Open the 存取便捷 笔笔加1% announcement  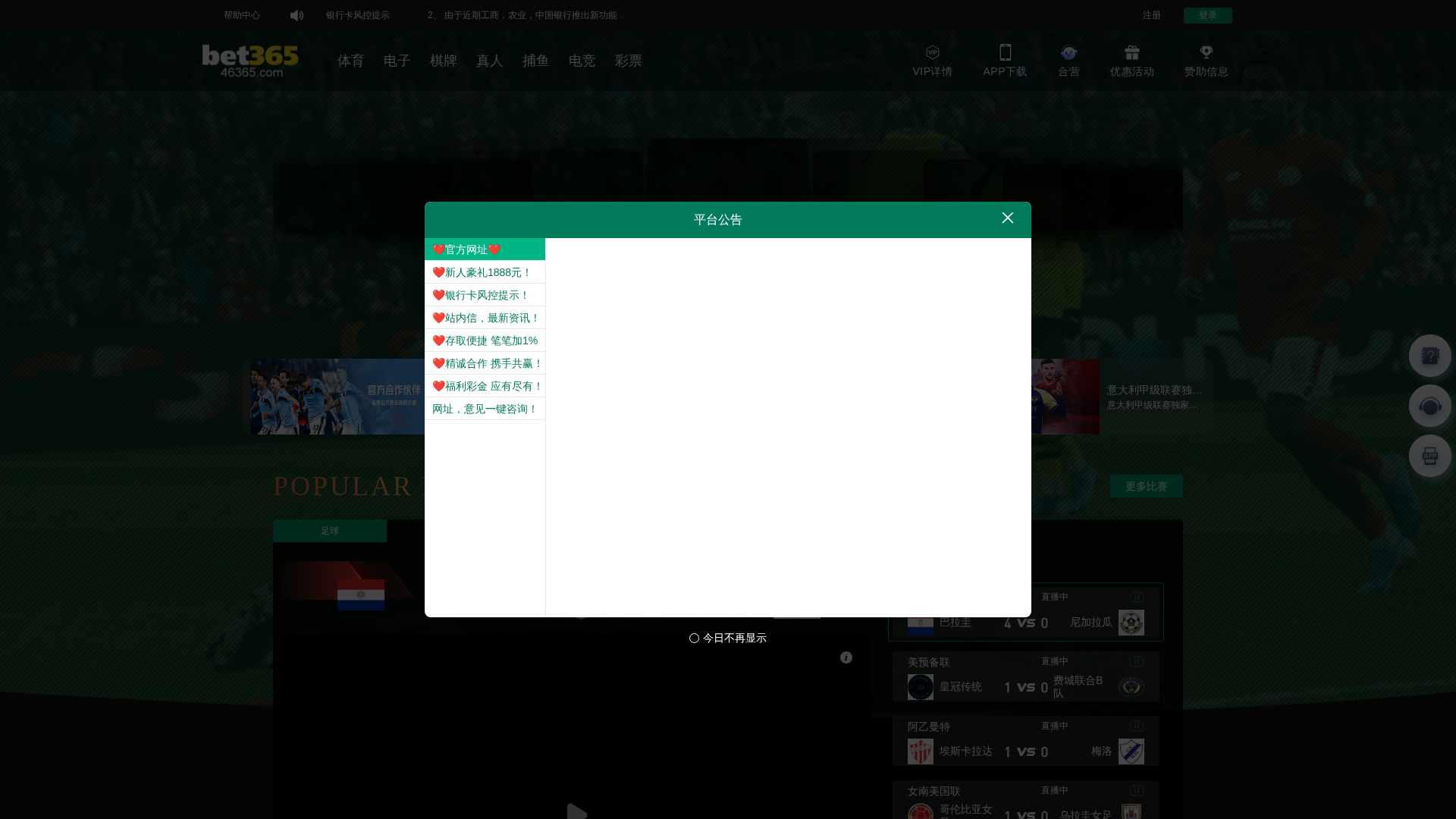click(485, 340)
